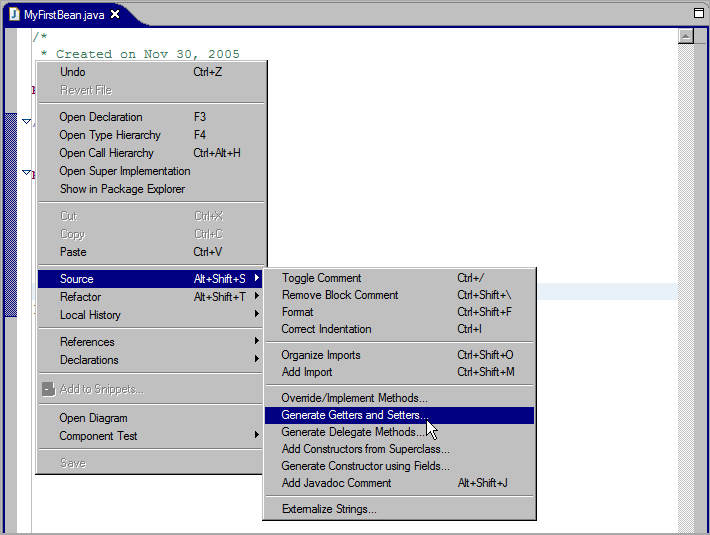Image resolution: width=710 pixels, height=535 pixels.
Task: Choose Show in Package Explorer
Action: (152, 189)
